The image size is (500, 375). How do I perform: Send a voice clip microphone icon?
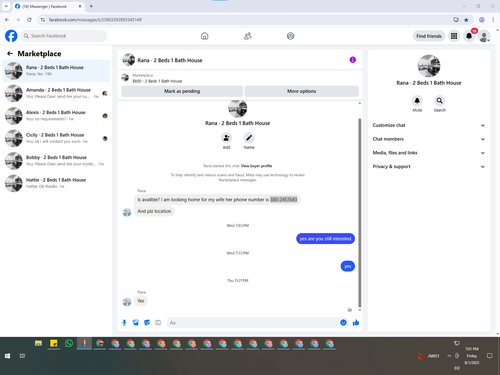[x=124, y=322]
